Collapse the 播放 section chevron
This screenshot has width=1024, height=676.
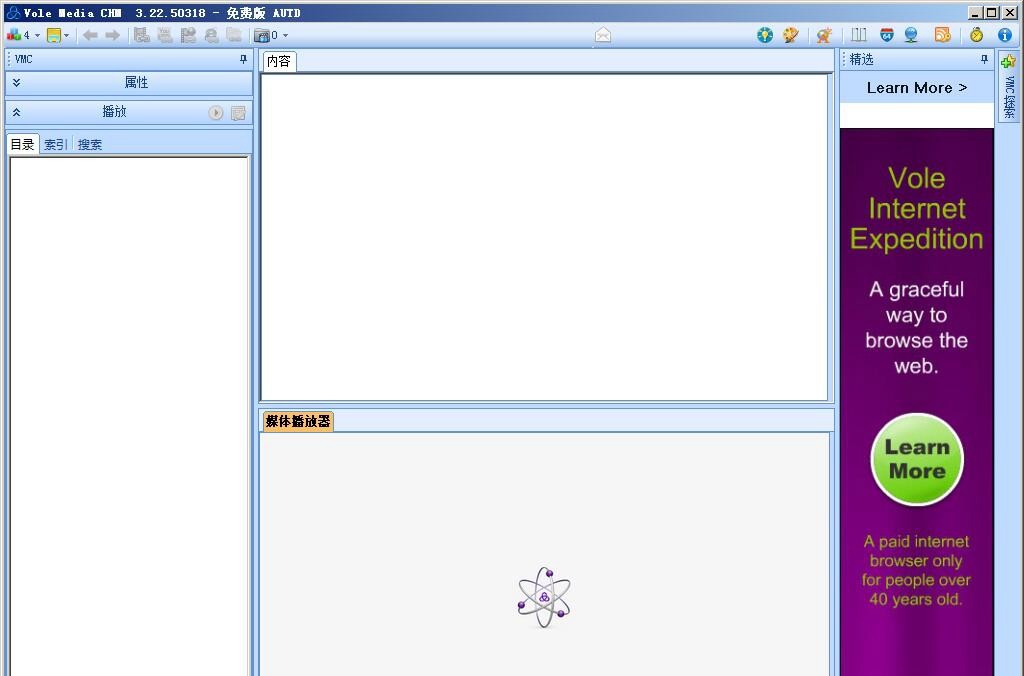[x=16, y=112]
